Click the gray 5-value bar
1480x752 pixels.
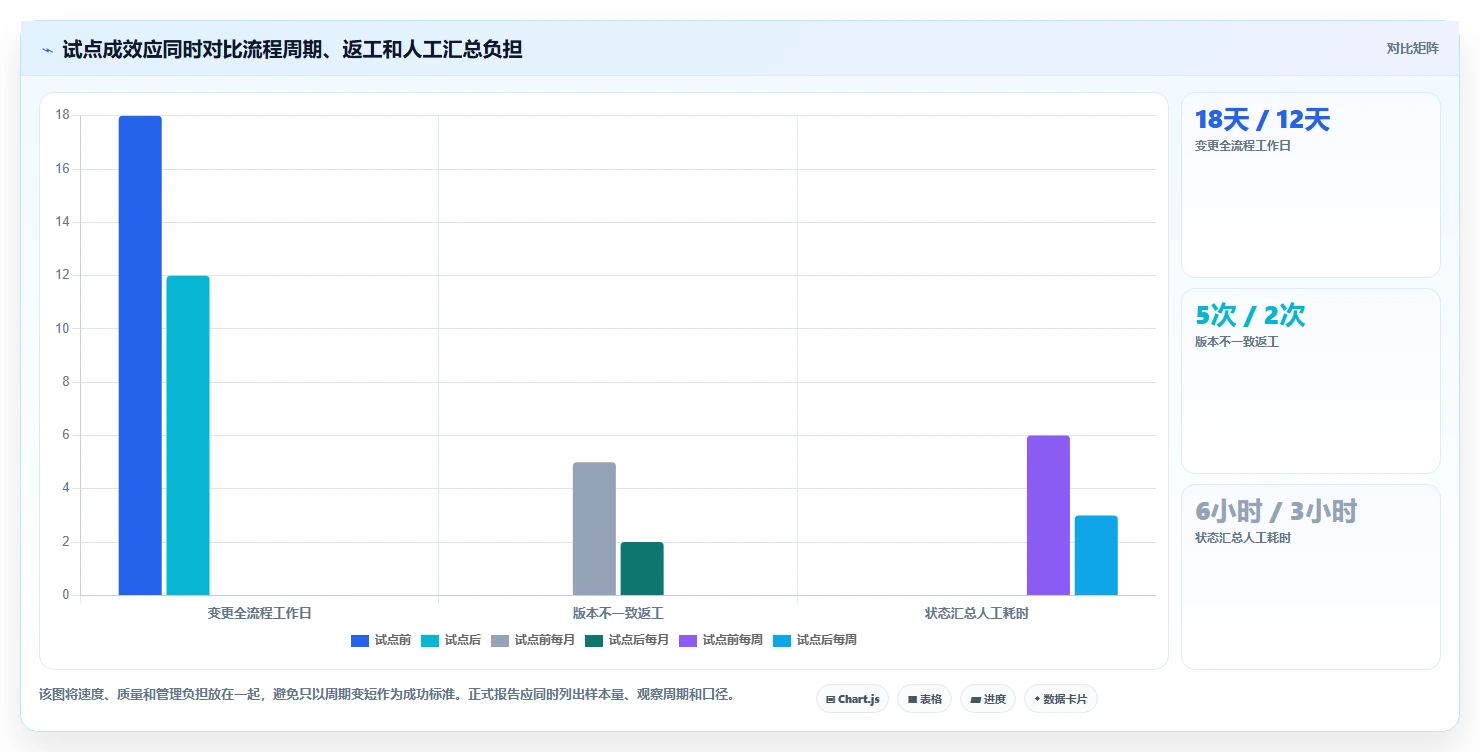(x=594, y=529)
